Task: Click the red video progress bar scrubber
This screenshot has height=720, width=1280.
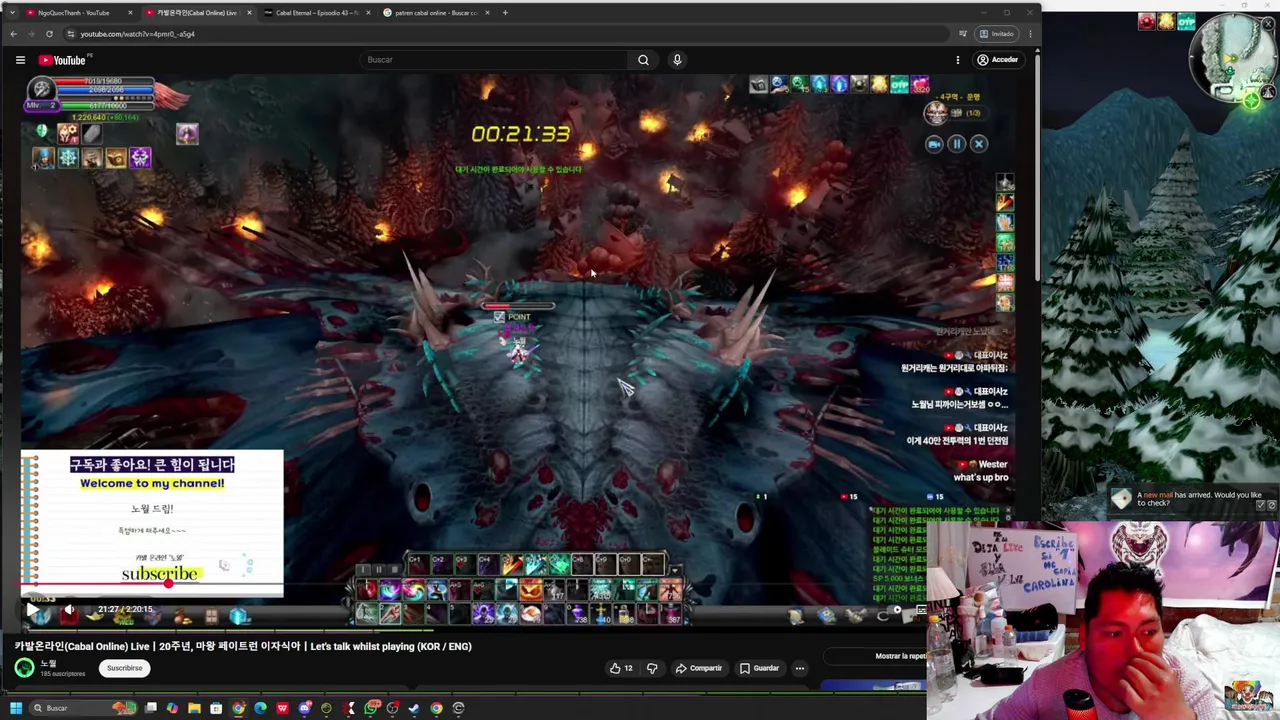Action: coord(168,583)
